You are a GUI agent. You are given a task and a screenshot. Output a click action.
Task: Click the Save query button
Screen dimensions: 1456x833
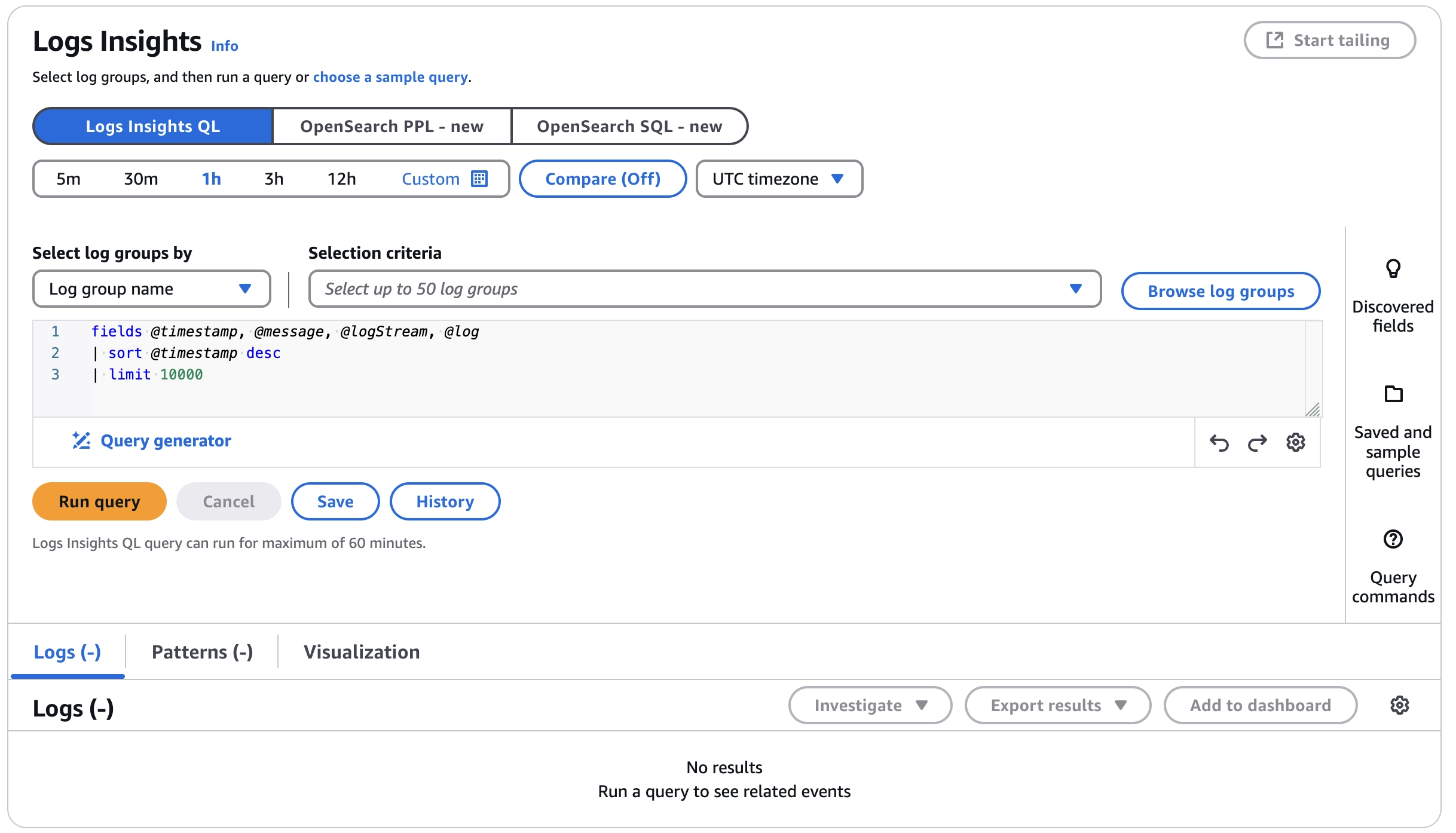click(335, 501)
